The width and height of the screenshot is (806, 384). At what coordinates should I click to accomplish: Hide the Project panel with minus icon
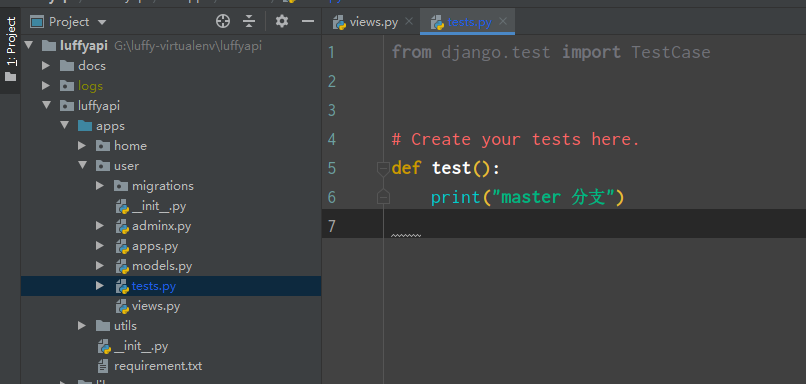tap(308, 21)
